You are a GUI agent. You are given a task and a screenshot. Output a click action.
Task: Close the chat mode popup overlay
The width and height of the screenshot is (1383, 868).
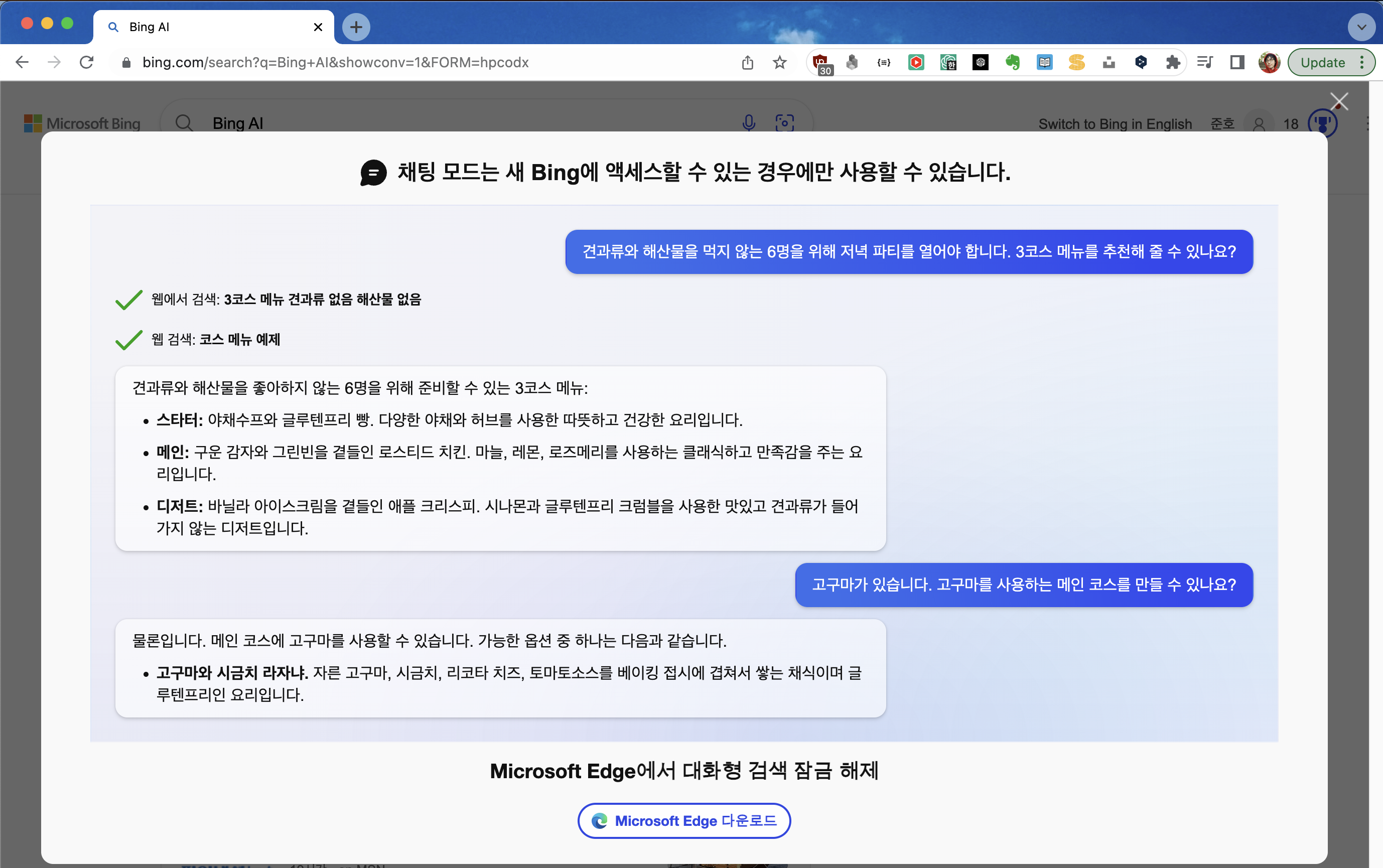1339,102
